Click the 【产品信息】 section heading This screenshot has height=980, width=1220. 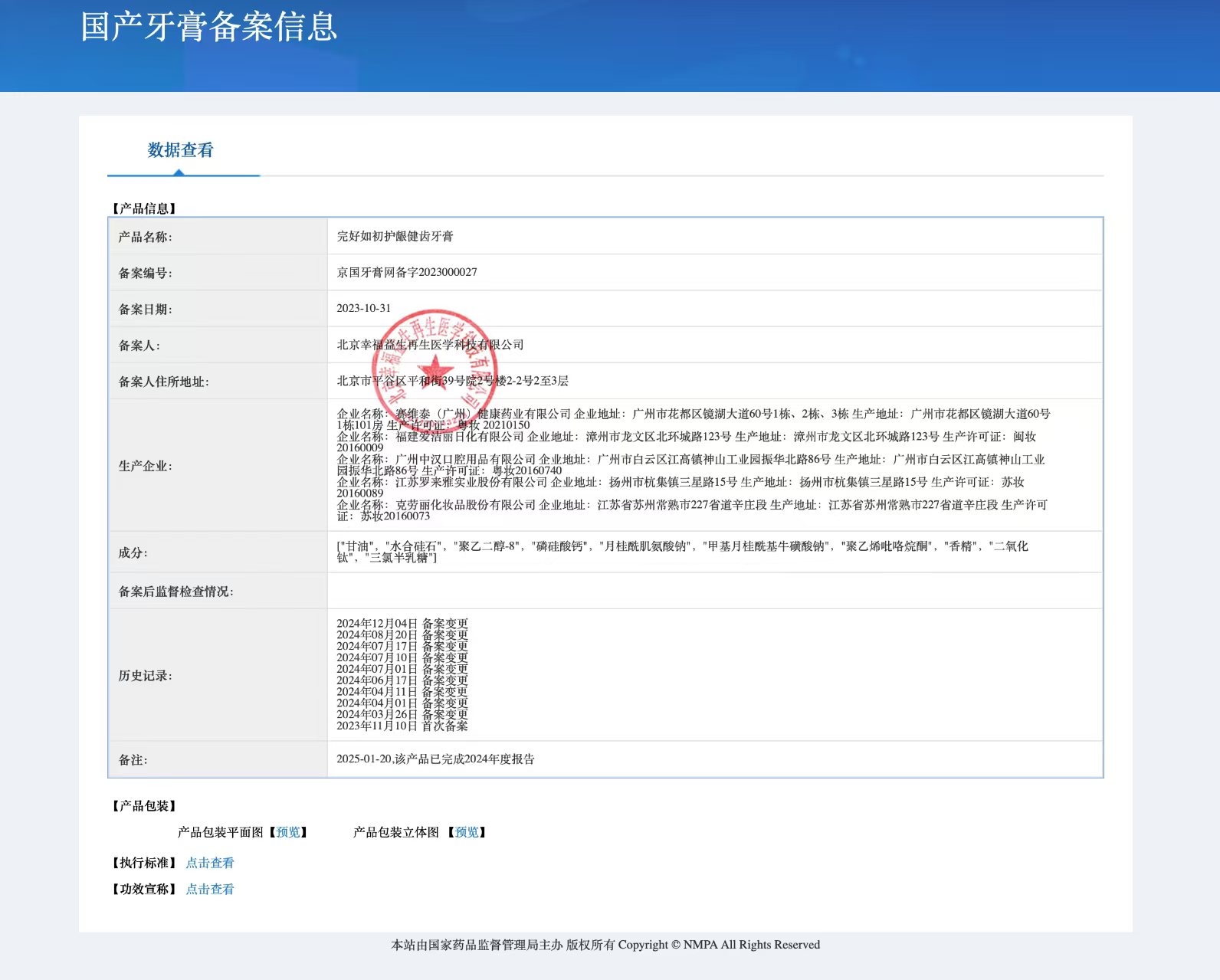pos(144,208)
